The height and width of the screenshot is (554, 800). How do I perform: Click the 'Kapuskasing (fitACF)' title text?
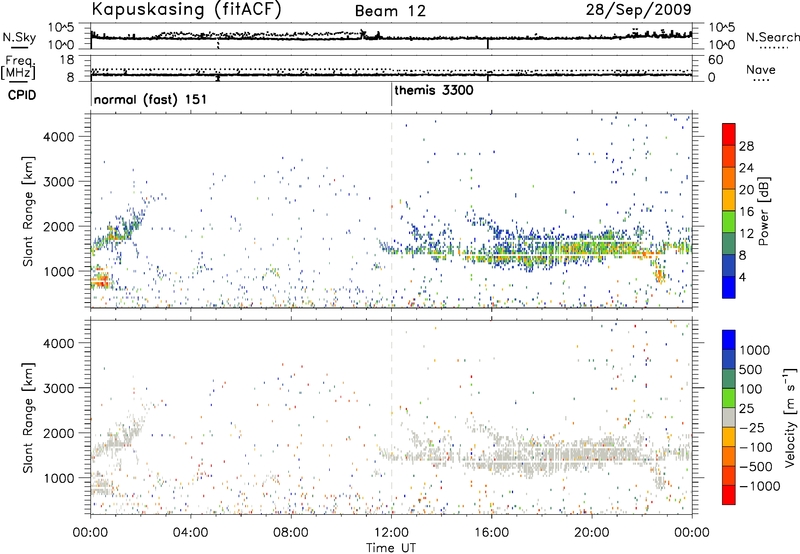point(186,9)
